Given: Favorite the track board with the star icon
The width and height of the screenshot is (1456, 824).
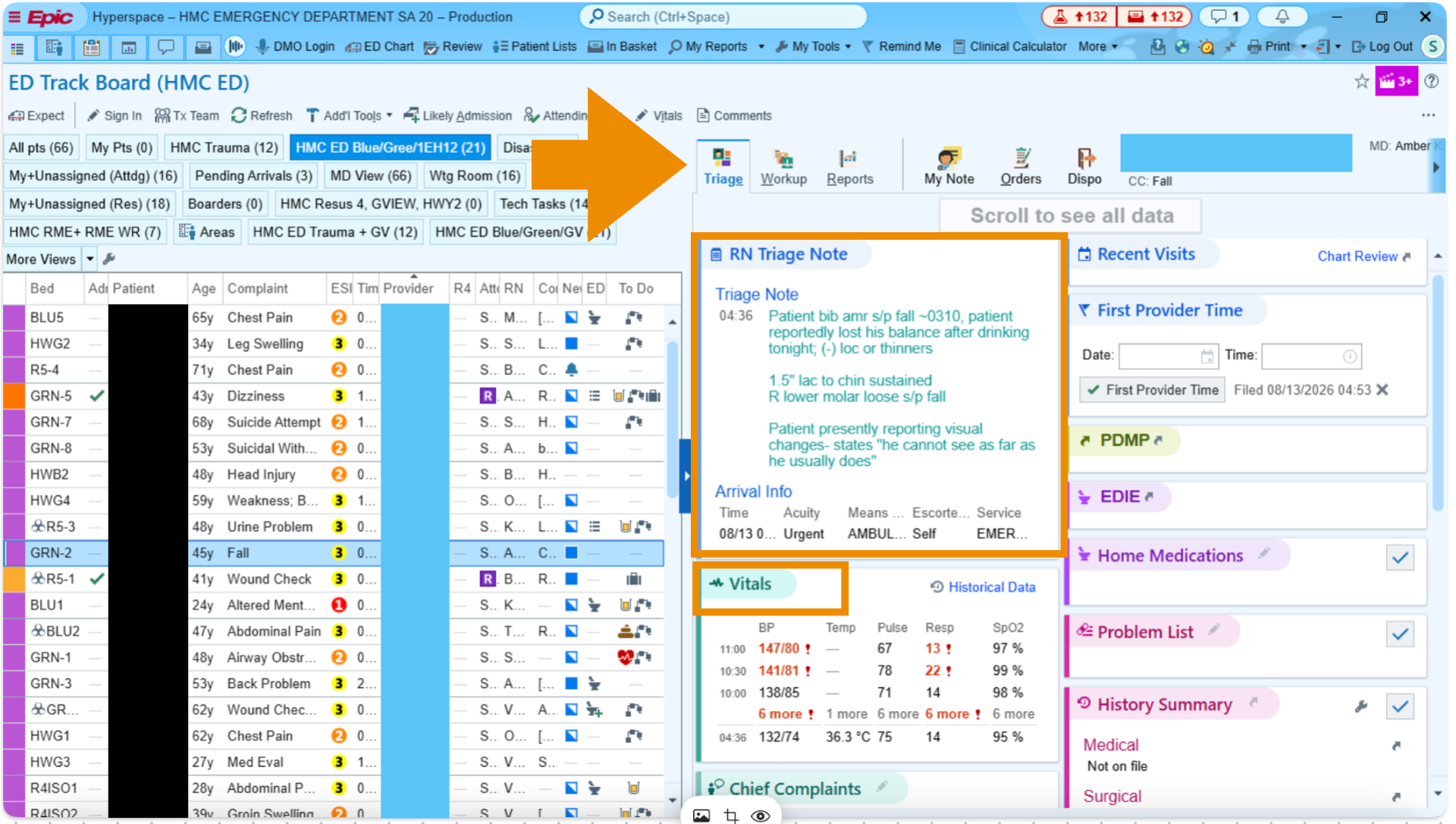Looking at the screenshot, I should pyautogui.click(x=1362, y=82).
